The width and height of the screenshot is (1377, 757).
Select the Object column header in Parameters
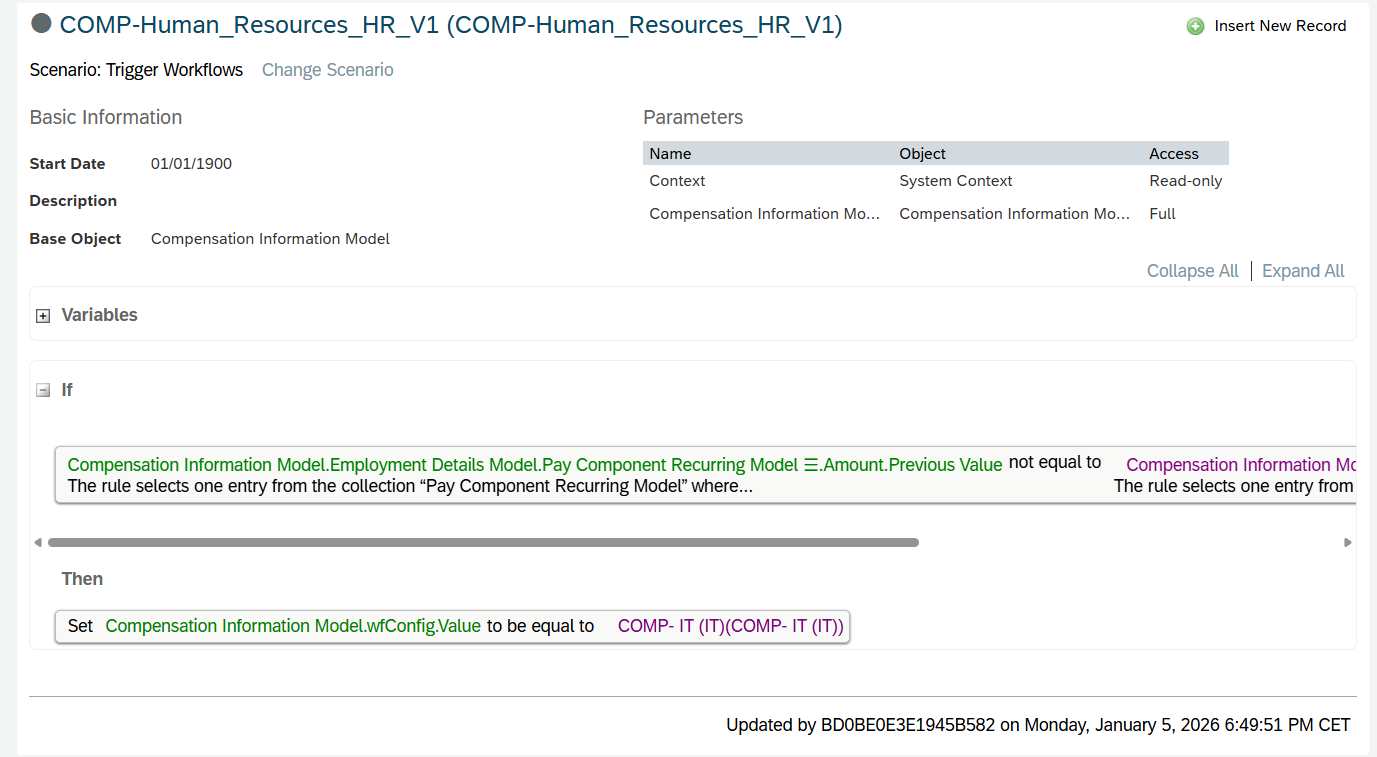[922, 153]
